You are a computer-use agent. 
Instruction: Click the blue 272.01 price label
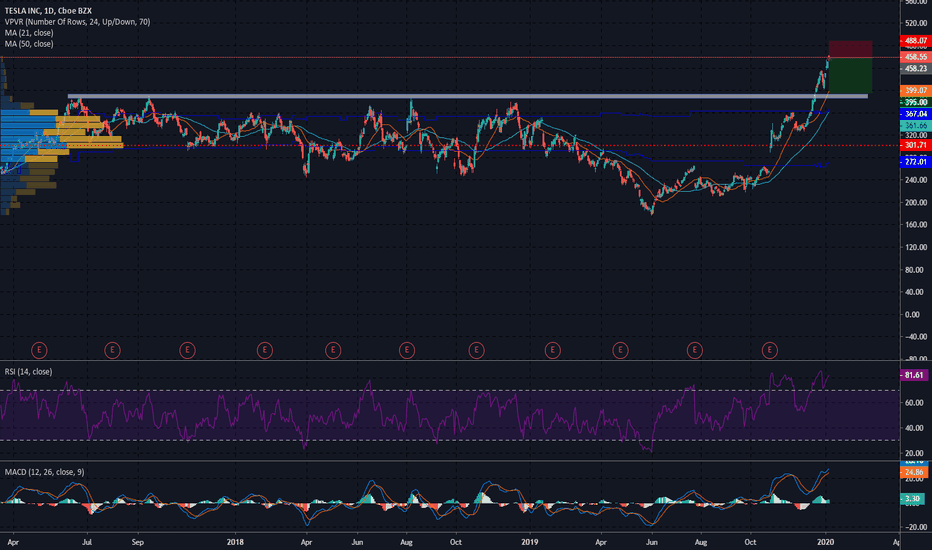915,162
